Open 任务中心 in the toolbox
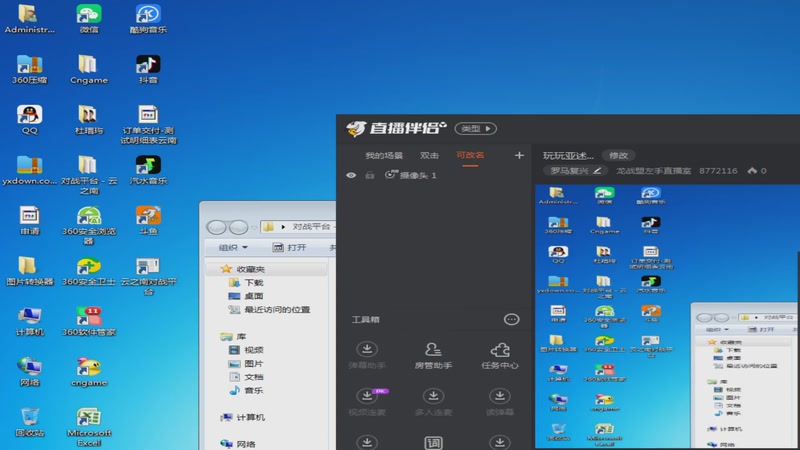 (x=500, y=356)
